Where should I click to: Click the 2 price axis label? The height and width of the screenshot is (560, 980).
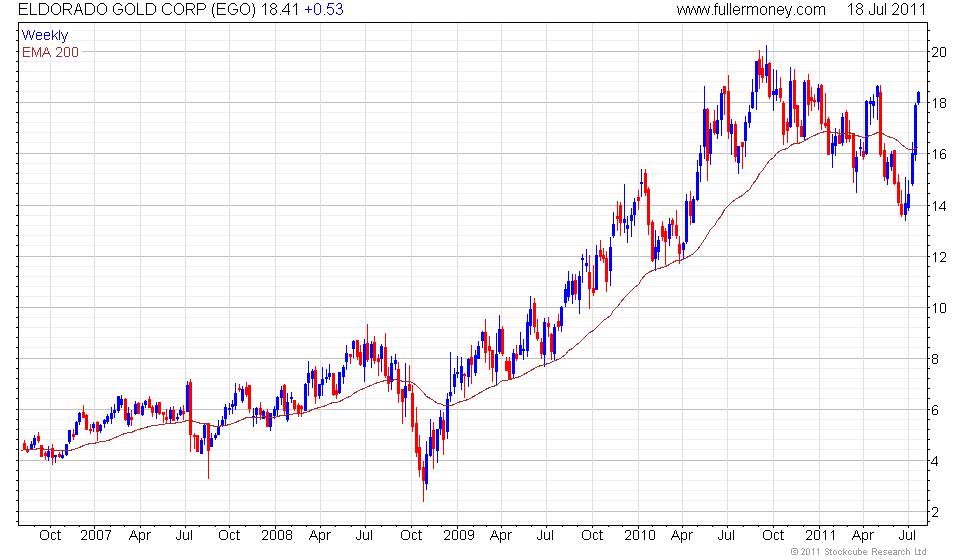(x=935, y=512)
